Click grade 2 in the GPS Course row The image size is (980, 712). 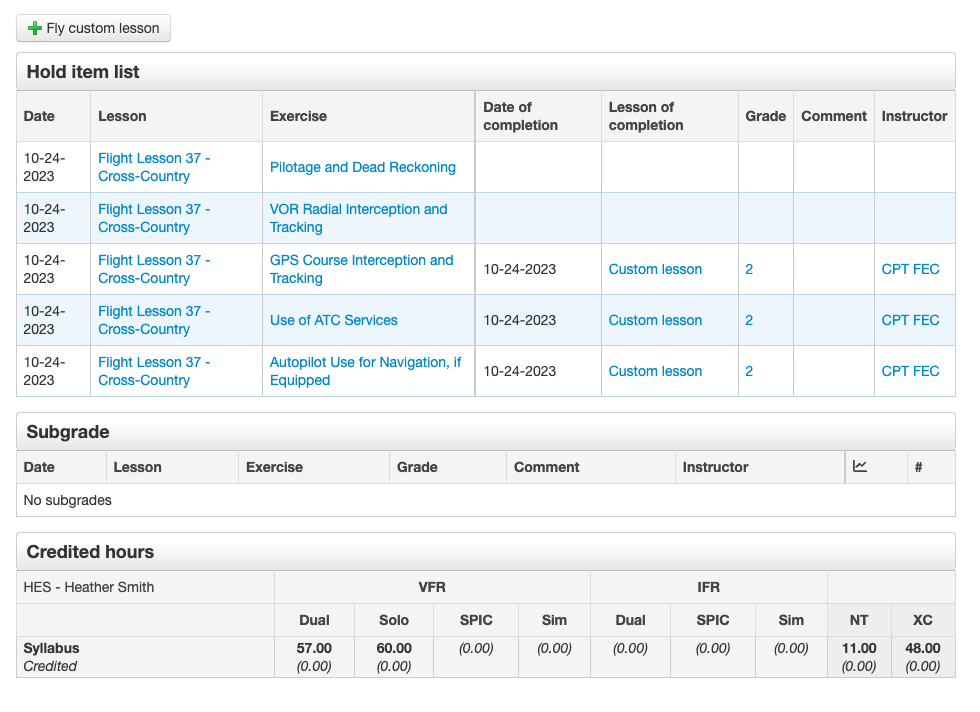(749, 269)
